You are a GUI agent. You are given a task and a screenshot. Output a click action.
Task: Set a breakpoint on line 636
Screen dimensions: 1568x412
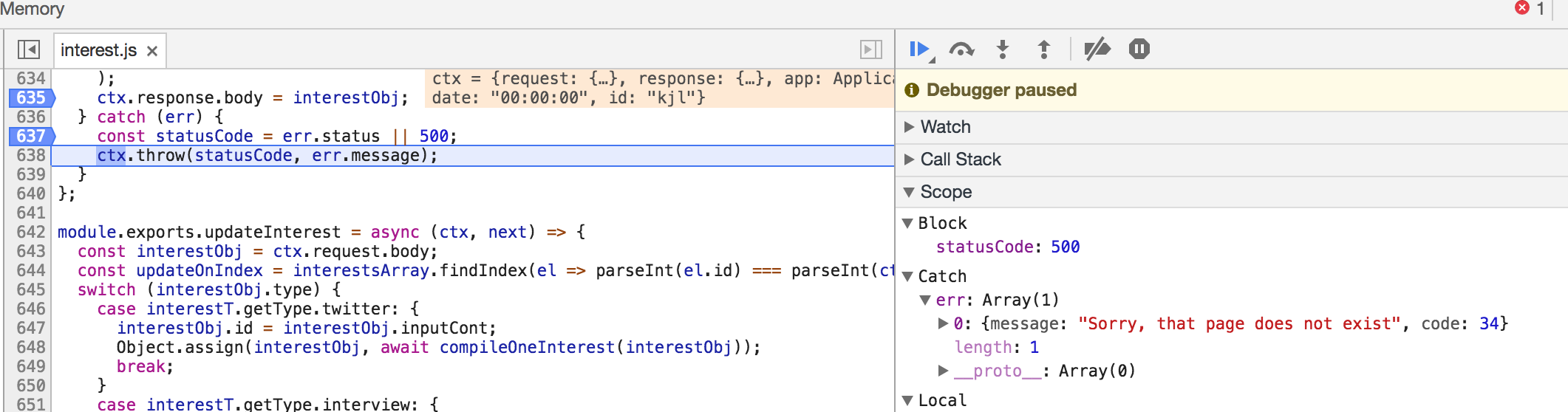30,117
